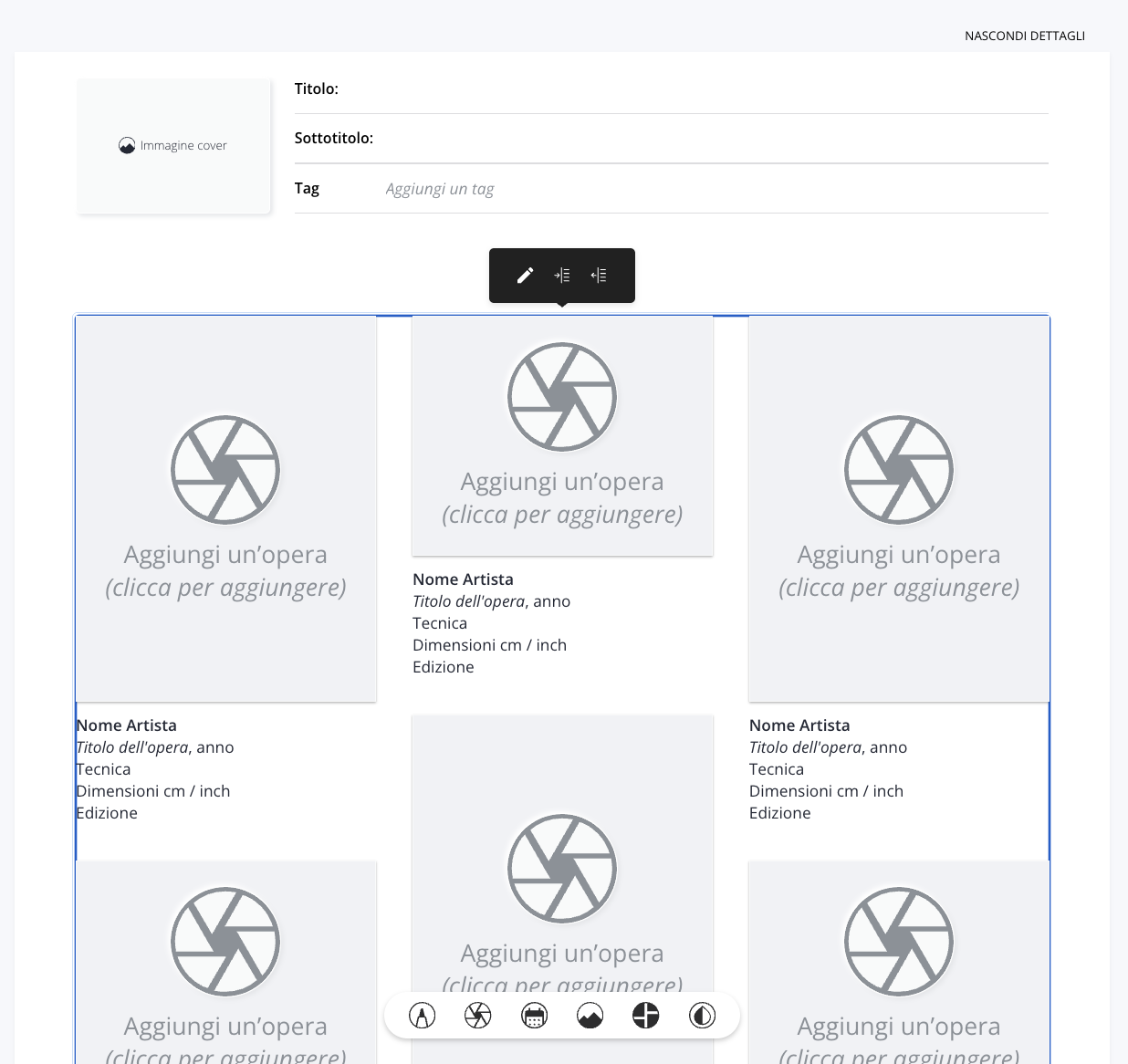Click the right-arrow indent icon in dark popup
Image resolution: width=1128 pixels, height=1064 pixels.
point(562,276)
